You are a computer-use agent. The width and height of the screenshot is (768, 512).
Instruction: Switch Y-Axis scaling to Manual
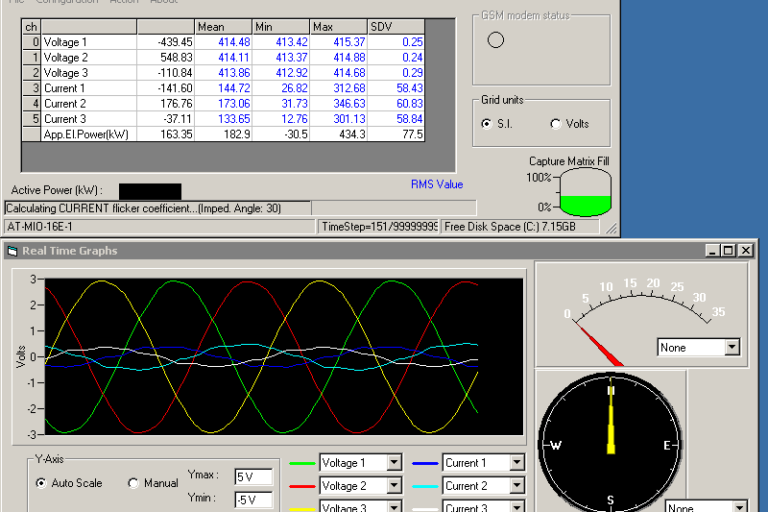[134, 483]
